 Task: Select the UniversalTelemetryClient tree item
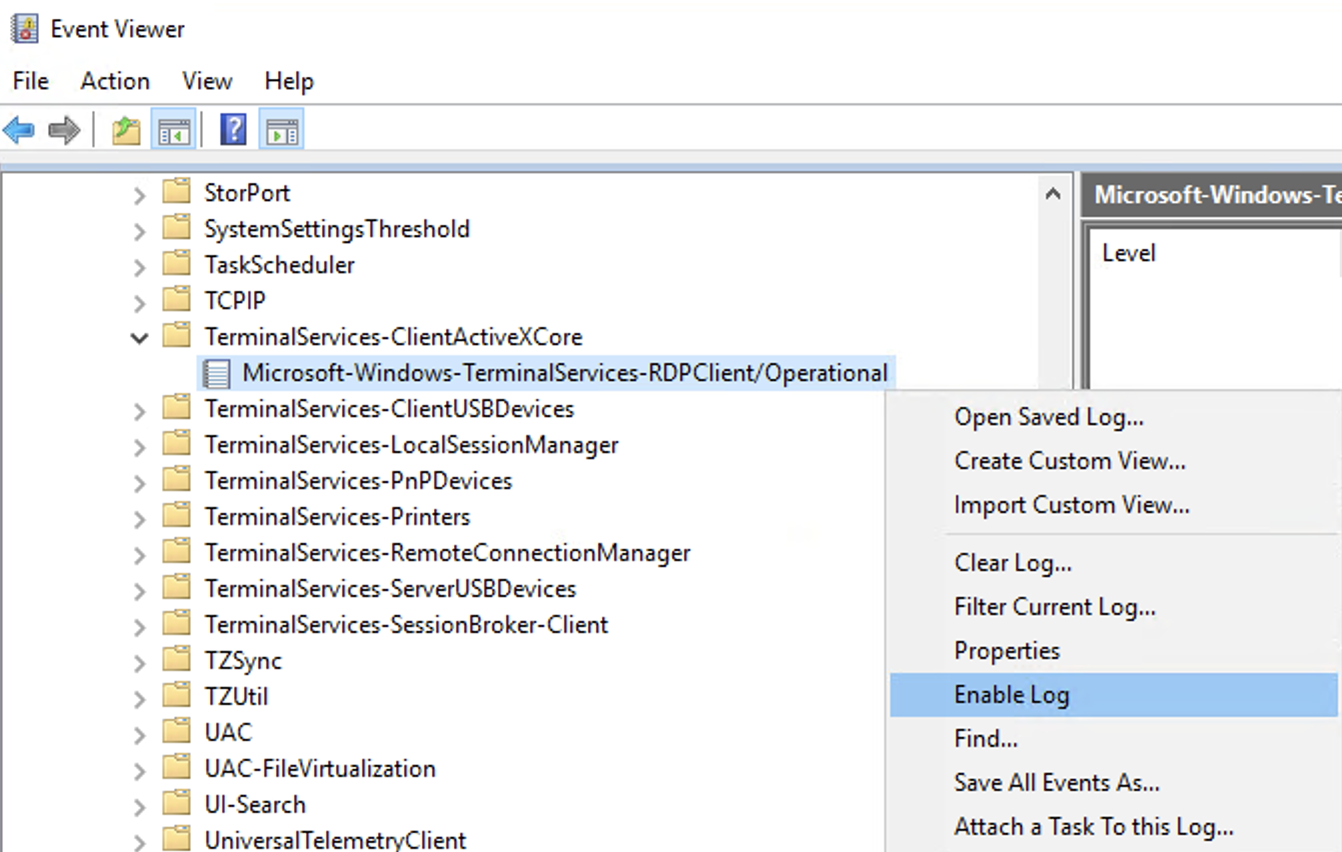point(335,840)
